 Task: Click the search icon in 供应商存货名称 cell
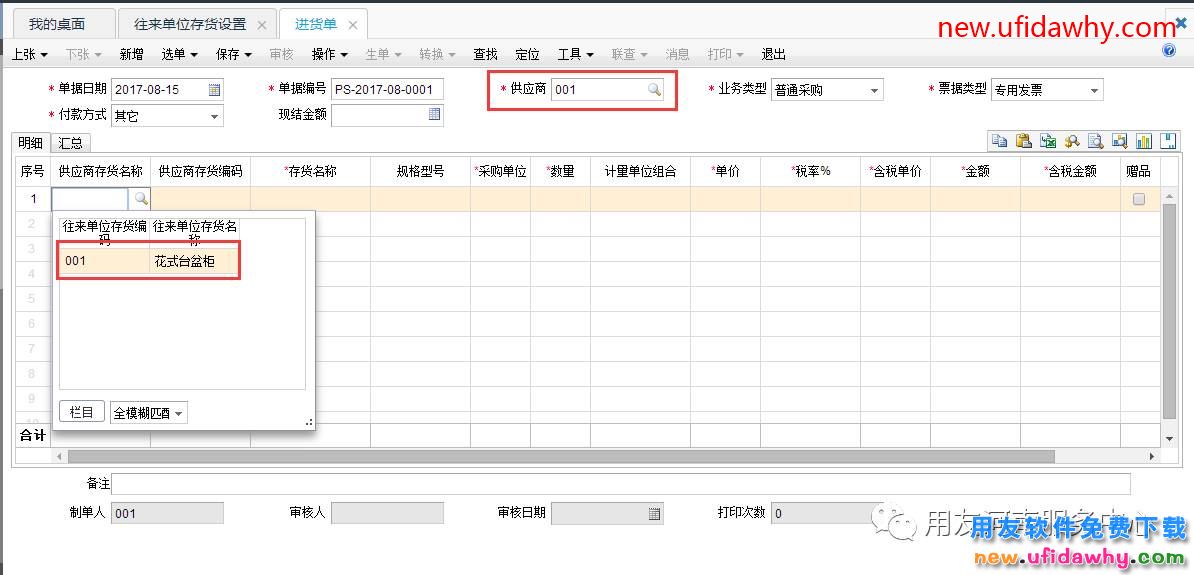141,199
